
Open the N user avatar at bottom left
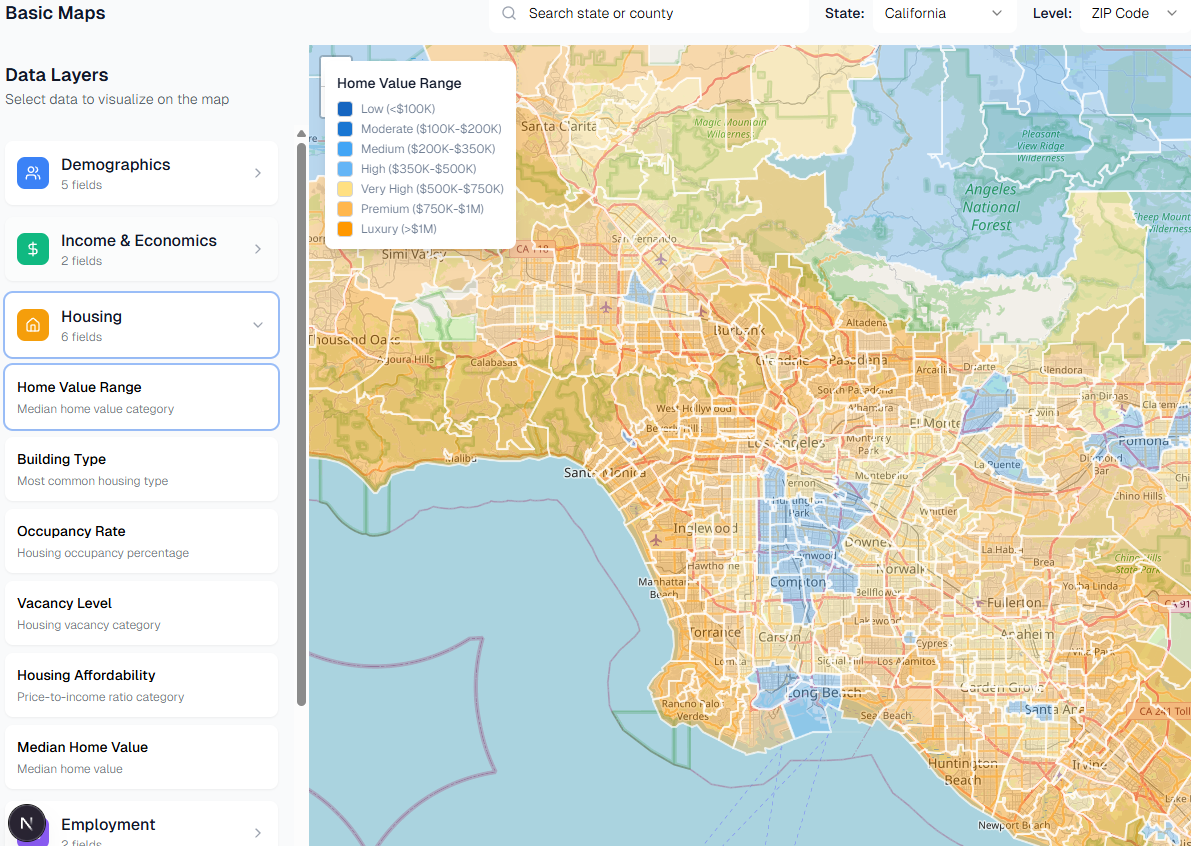pyautogui.click(x=27, y=823)
